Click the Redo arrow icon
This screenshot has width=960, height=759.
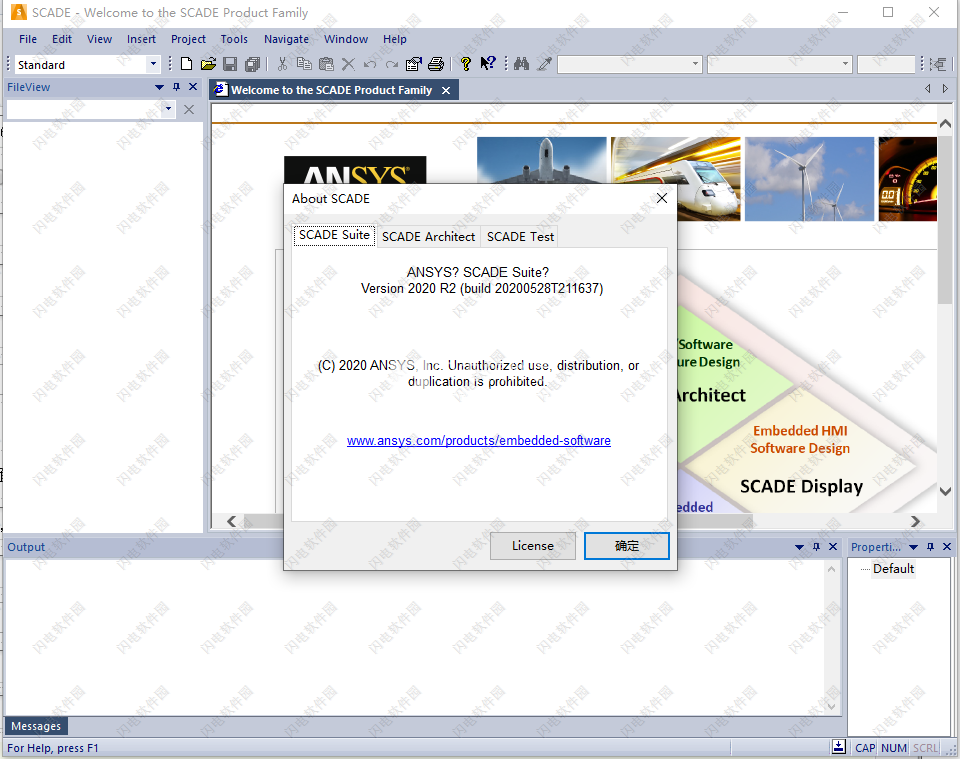point(392,64)
